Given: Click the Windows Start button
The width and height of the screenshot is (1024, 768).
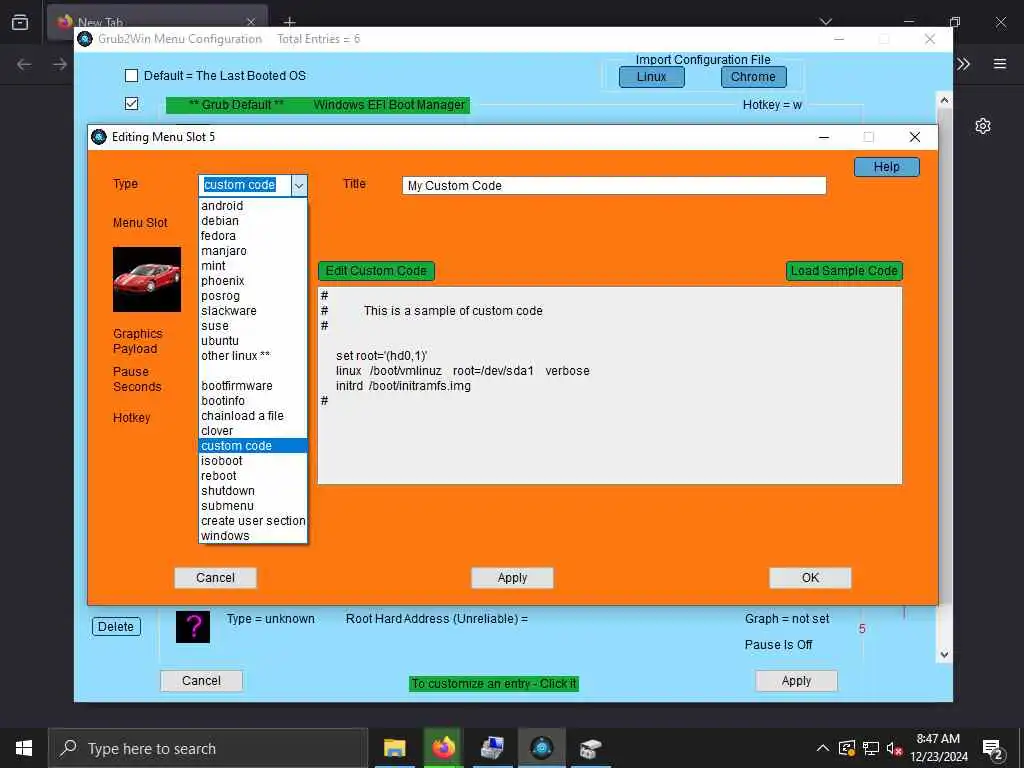Looking at the screenshot, I should [x=24, y=748].
